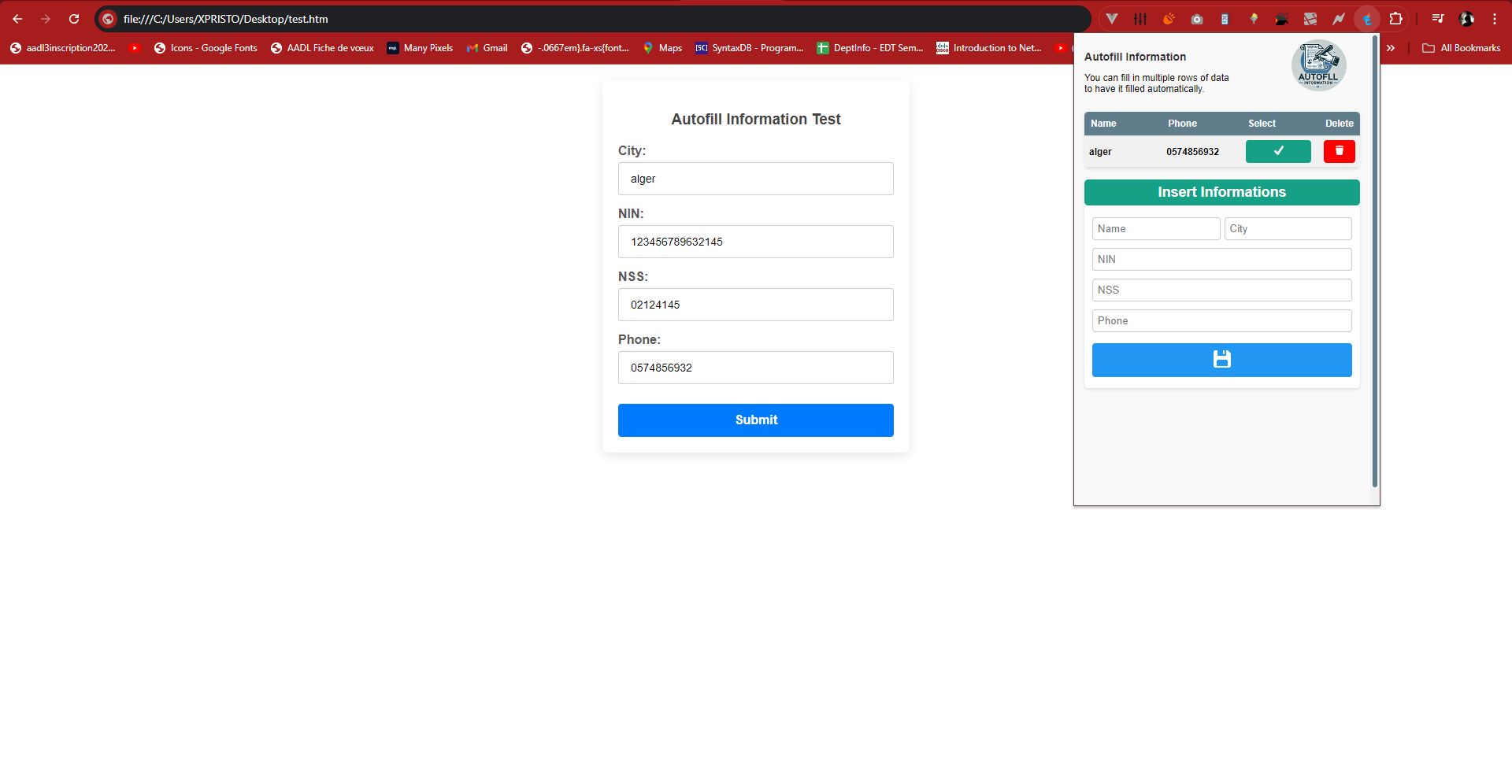
Task: Open the orange bell extension icon
Action: point(1169,19)
